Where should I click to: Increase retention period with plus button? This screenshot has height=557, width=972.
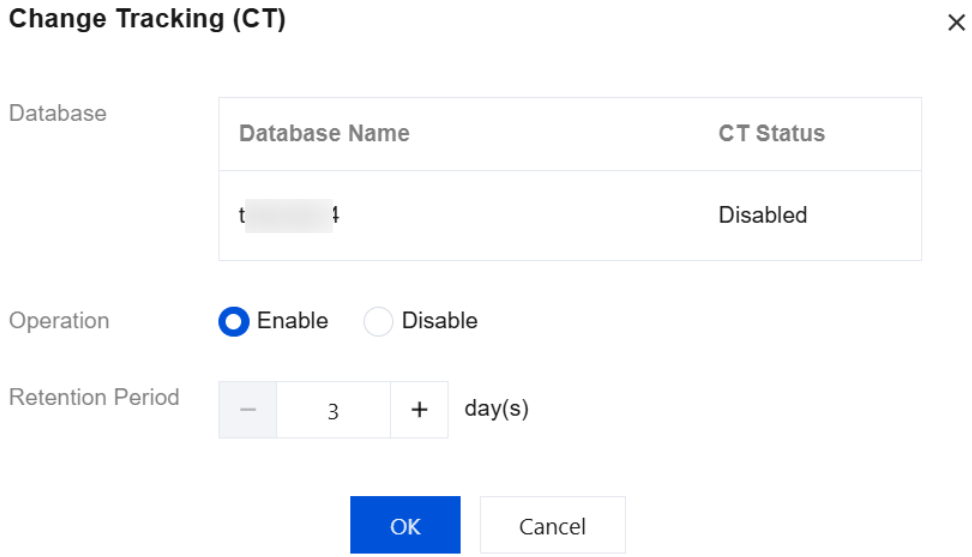pyautogui.click(x=419, y=410)
